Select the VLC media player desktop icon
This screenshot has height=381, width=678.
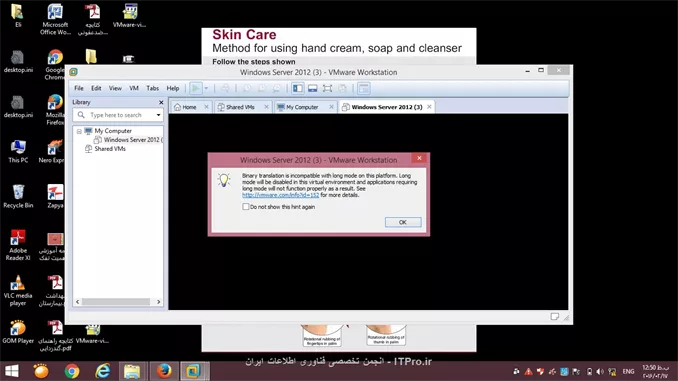[x=18, y=291]
